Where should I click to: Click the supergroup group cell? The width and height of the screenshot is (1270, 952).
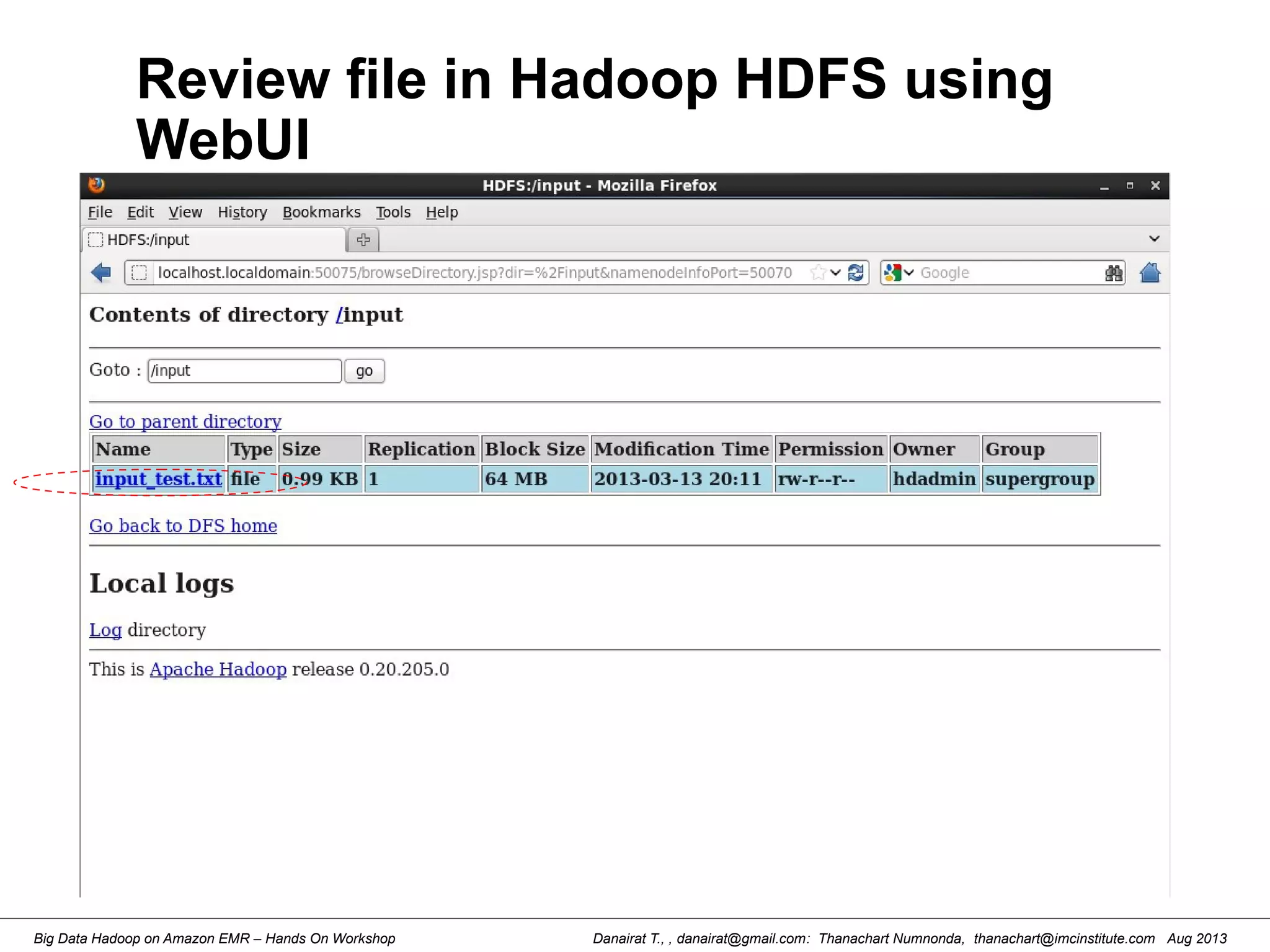pyautogui.click(x=1040, y=479)
